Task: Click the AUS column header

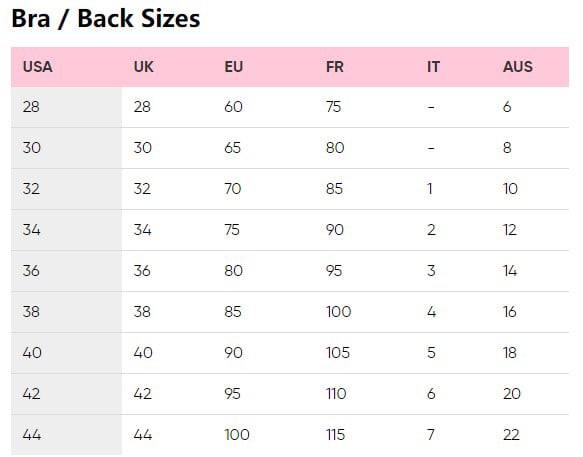Action: coord(518,67)
